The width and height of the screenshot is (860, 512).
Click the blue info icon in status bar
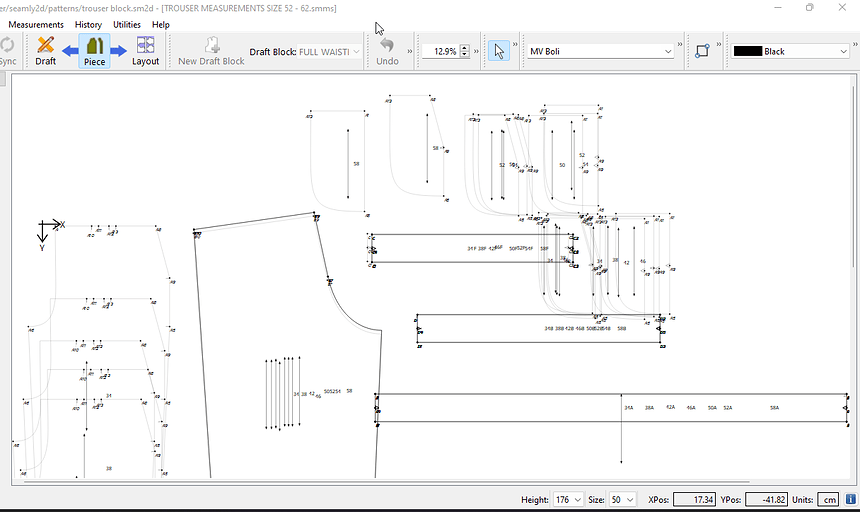click(x=850, y=499)
